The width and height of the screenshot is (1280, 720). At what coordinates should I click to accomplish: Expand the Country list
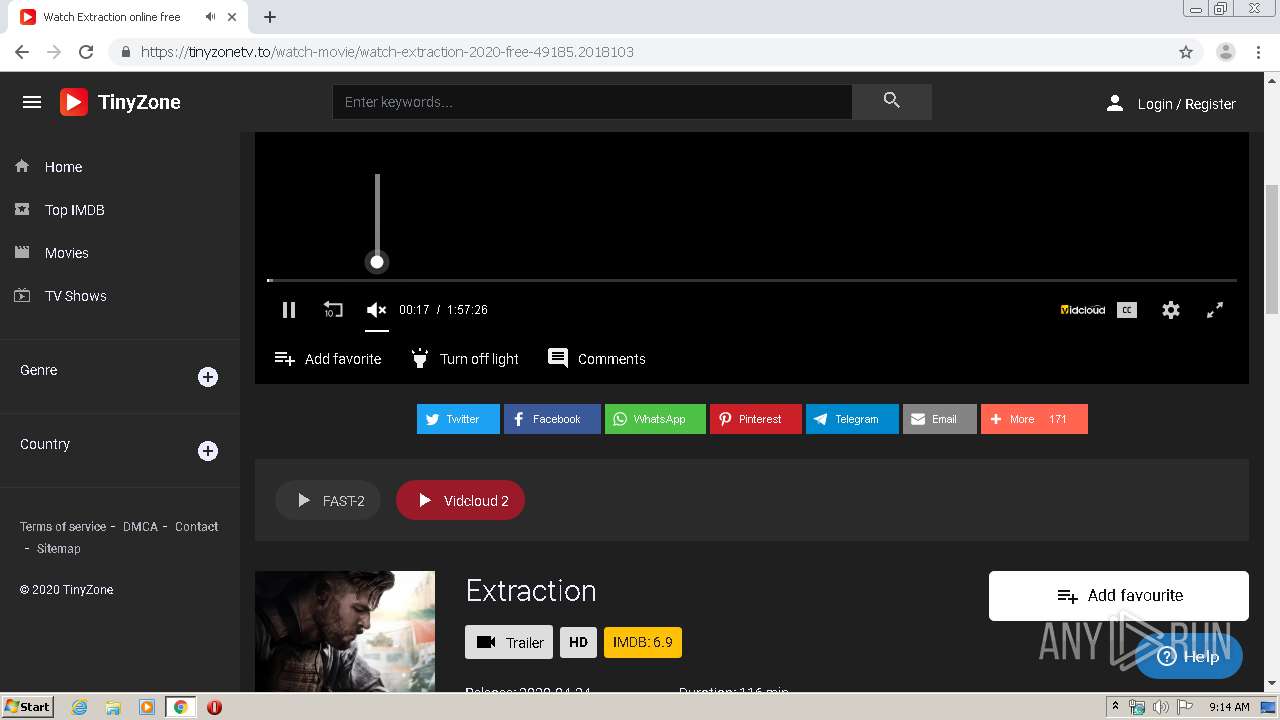point(208,451)
